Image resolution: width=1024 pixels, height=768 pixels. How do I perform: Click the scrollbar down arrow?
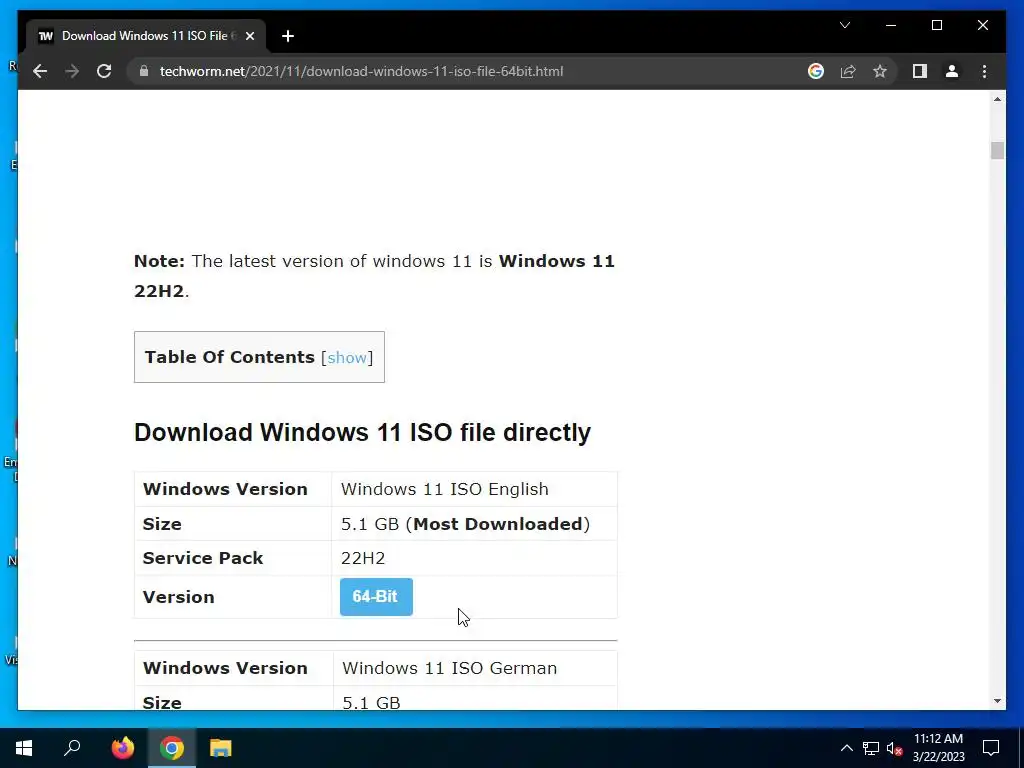click(x=997, y=701)
